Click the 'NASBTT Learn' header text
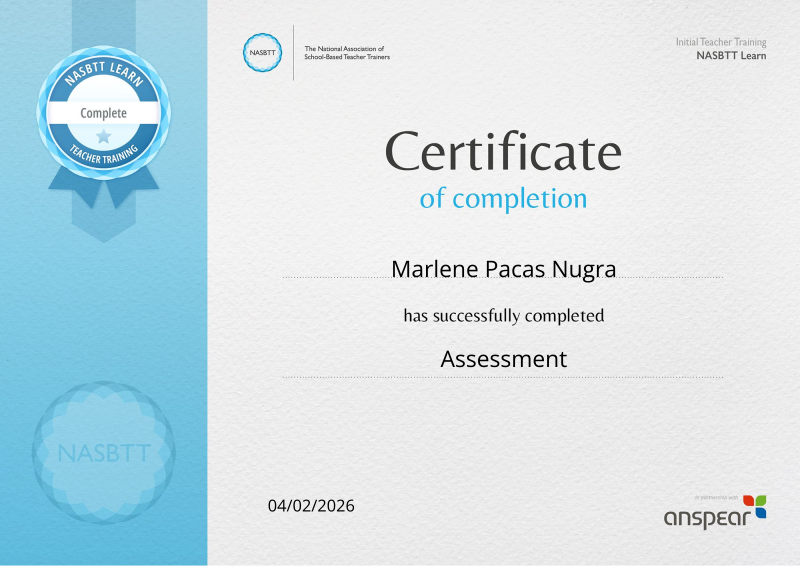This screenshot has height=566, width=800. point(731,56)
